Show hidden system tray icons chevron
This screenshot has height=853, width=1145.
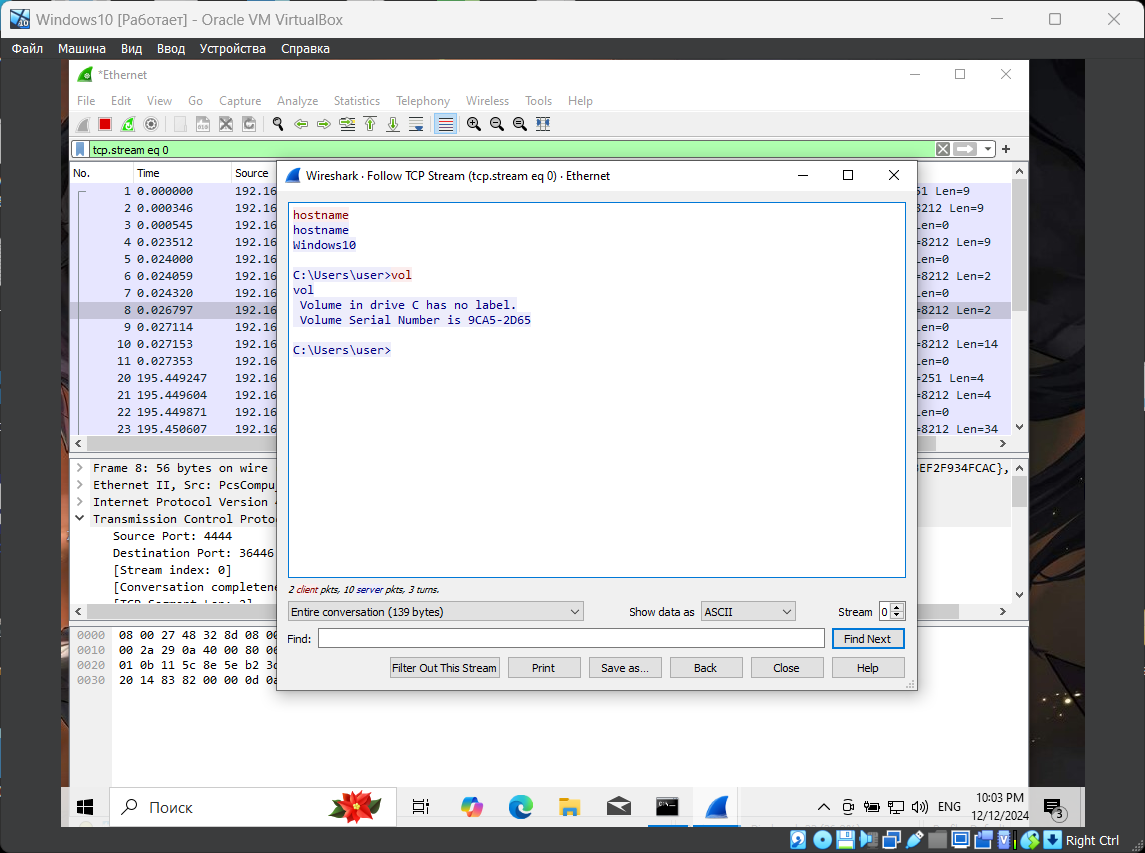tap(824, 807)
